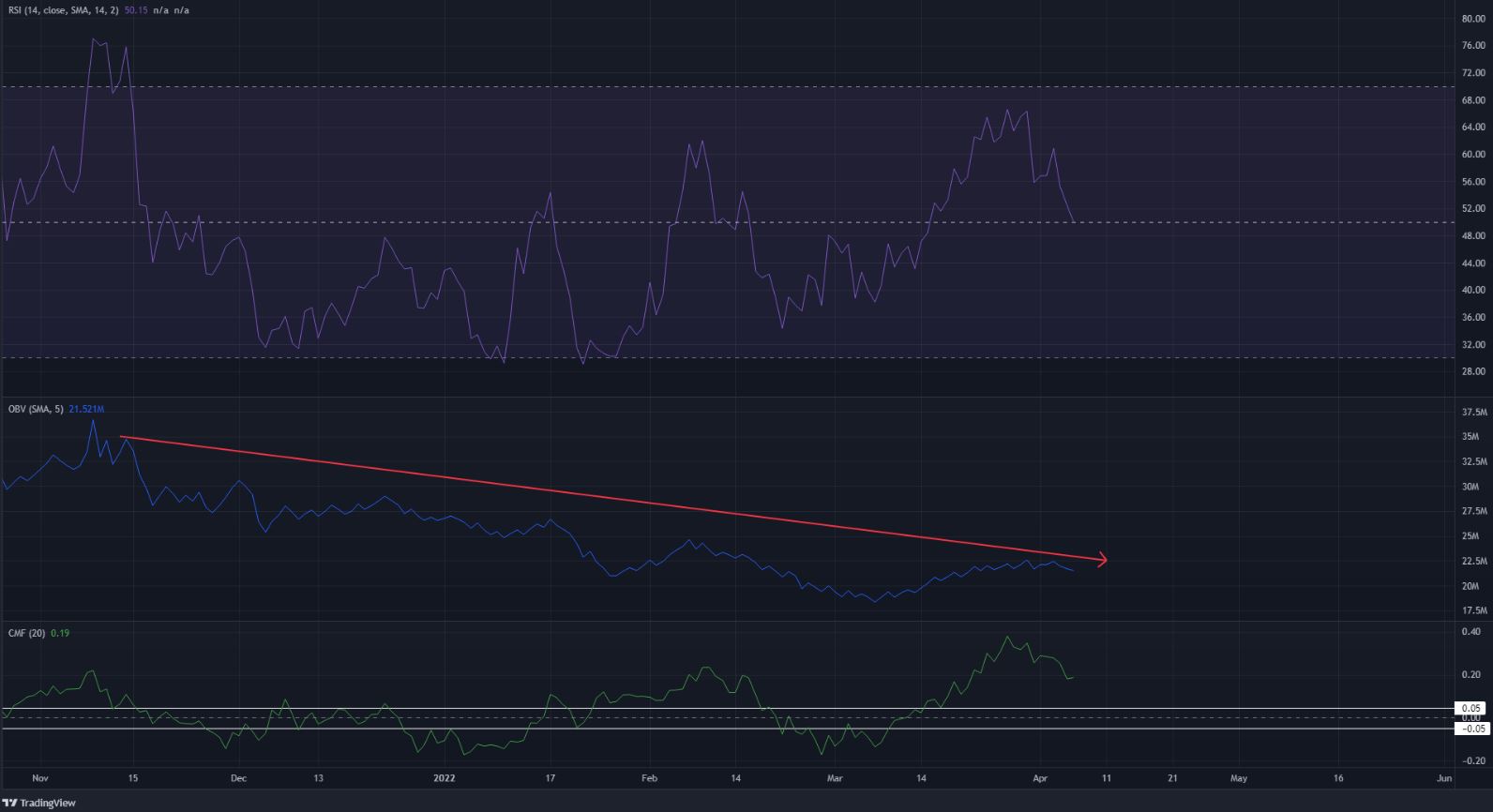1493x812 pixels.
Task: Click the Nov date label on time axis
Action: tap(39, 778)
